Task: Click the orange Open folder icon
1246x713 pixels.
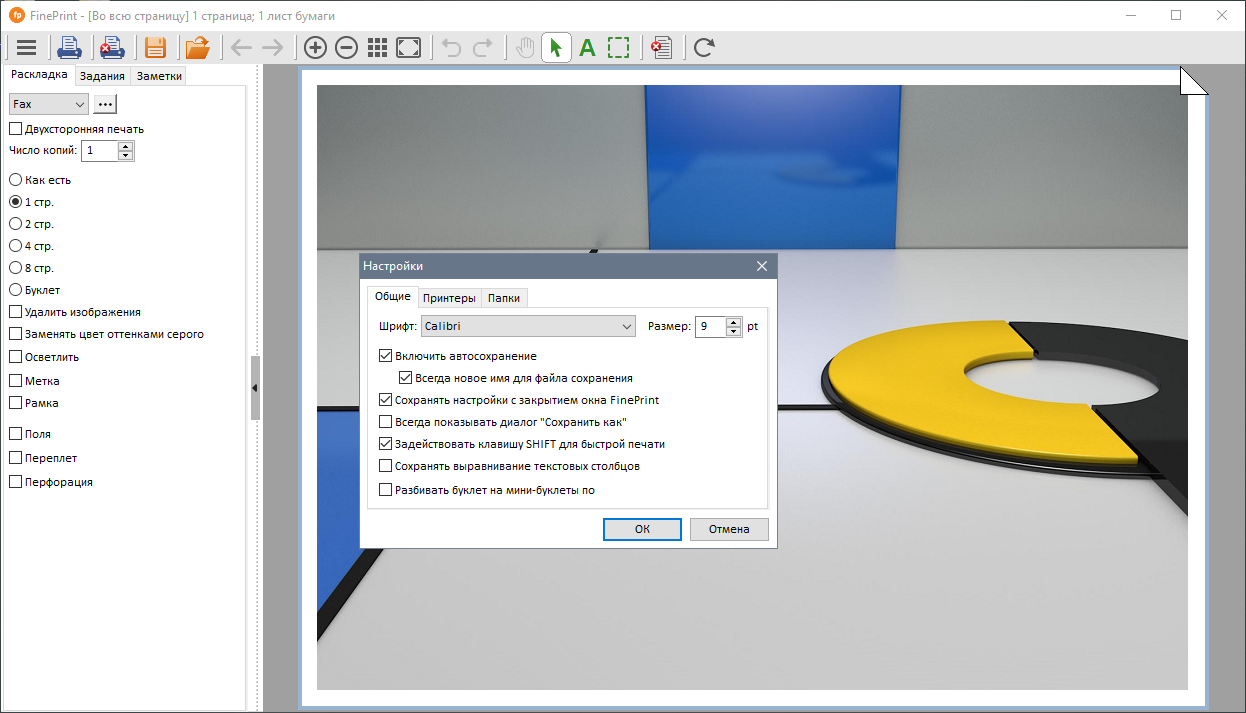Action: (198, 47)
